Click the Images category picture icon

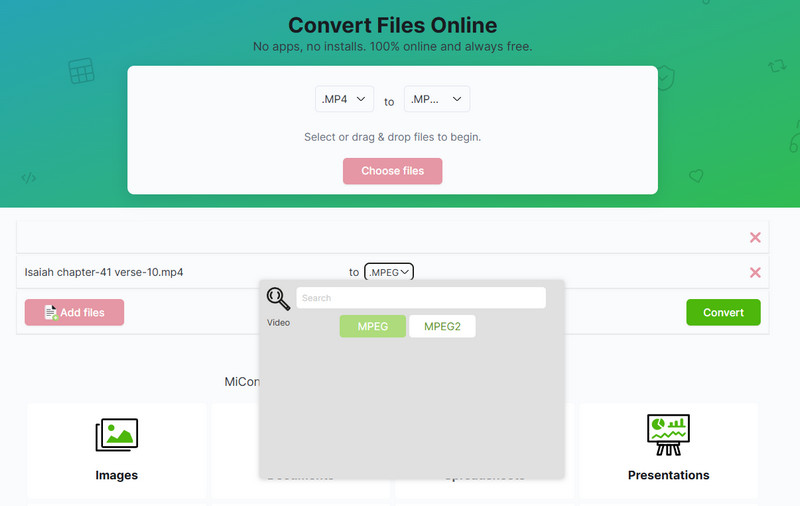pos(116,434)
